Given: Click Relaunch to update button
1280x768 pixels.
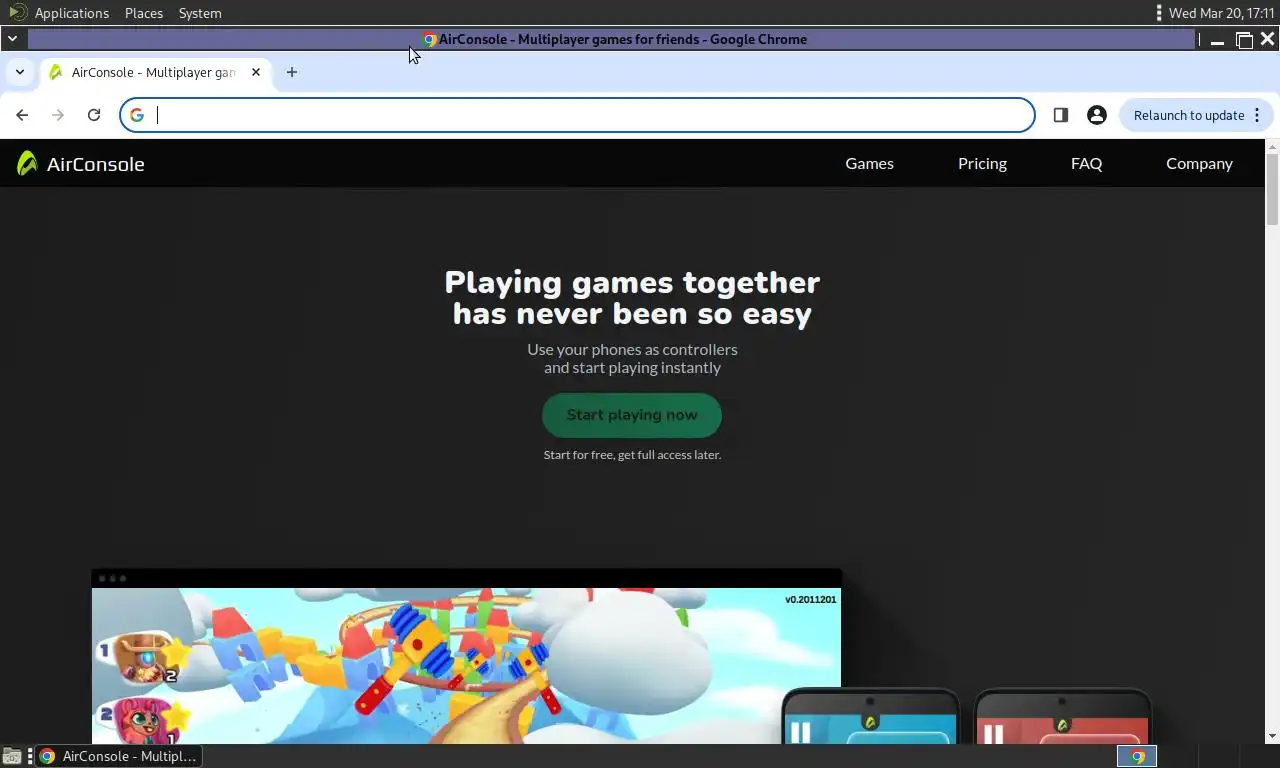Looking at the screenshot, I should 1188,115.
